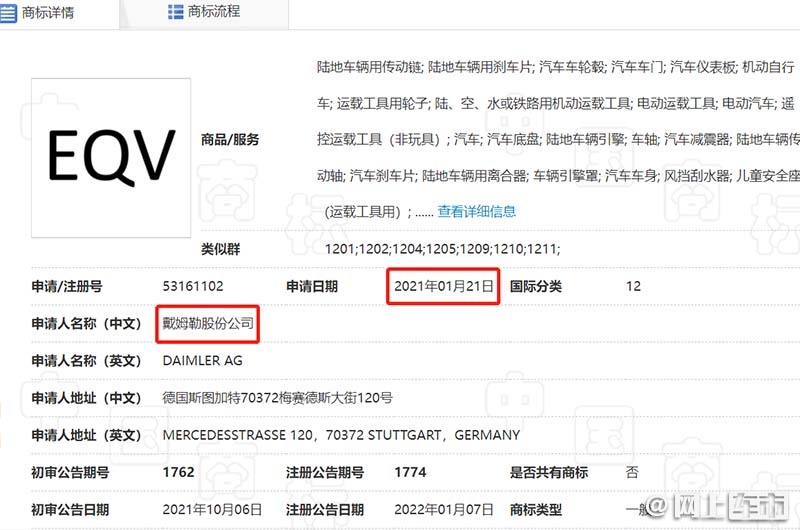Screen dimensions: 800x530
Task: Select the English name DAIMLER AG
Action: pyautogui.click(x=203, y=361)
